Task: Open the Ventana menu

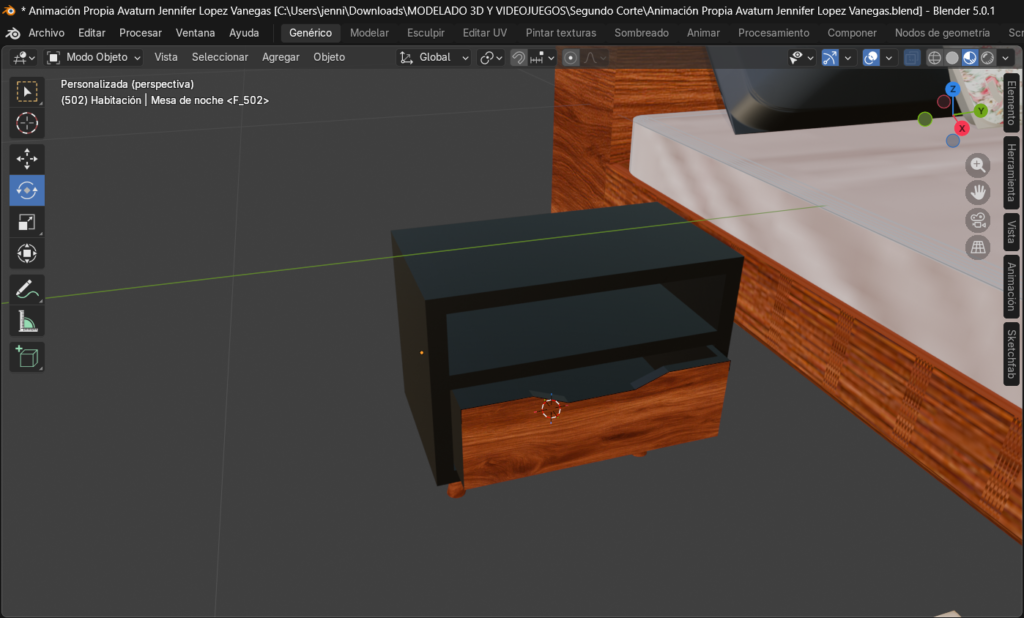Action: [195, 33]
